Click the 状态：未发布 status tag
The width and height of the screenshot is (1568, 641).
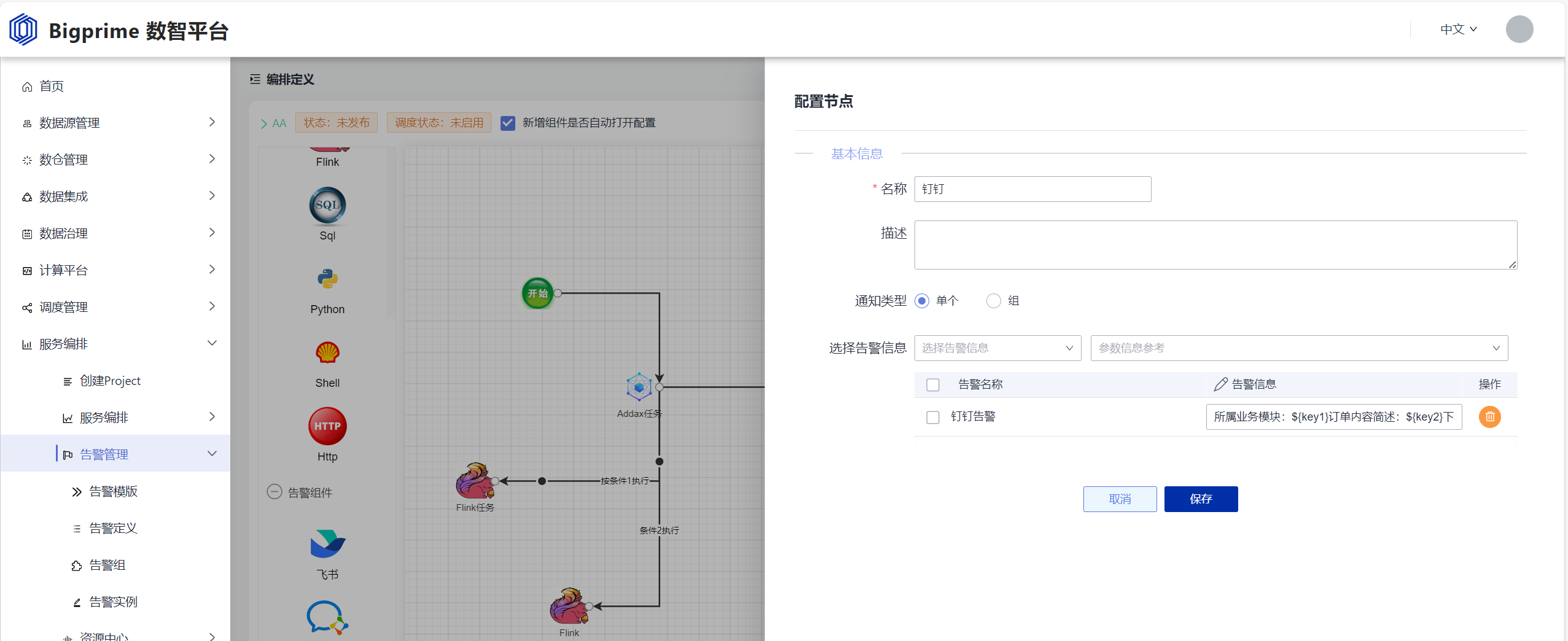tap(337, 123)
